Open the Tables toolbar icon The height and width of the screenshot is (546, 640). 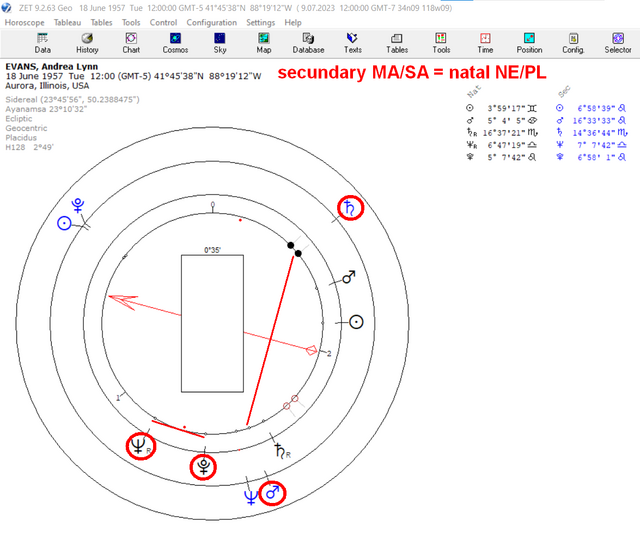point(397,43)
